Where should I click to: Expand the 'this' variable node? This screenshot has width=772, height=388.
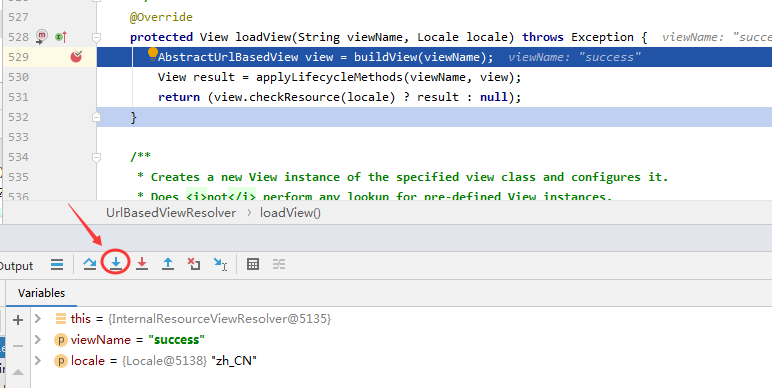tap(38, 319)
